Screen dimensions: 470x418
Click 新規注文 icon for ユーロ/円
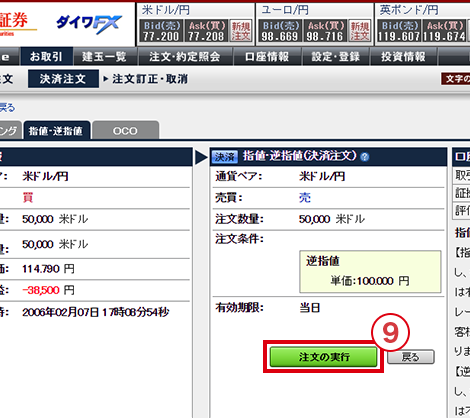[360, 31]
